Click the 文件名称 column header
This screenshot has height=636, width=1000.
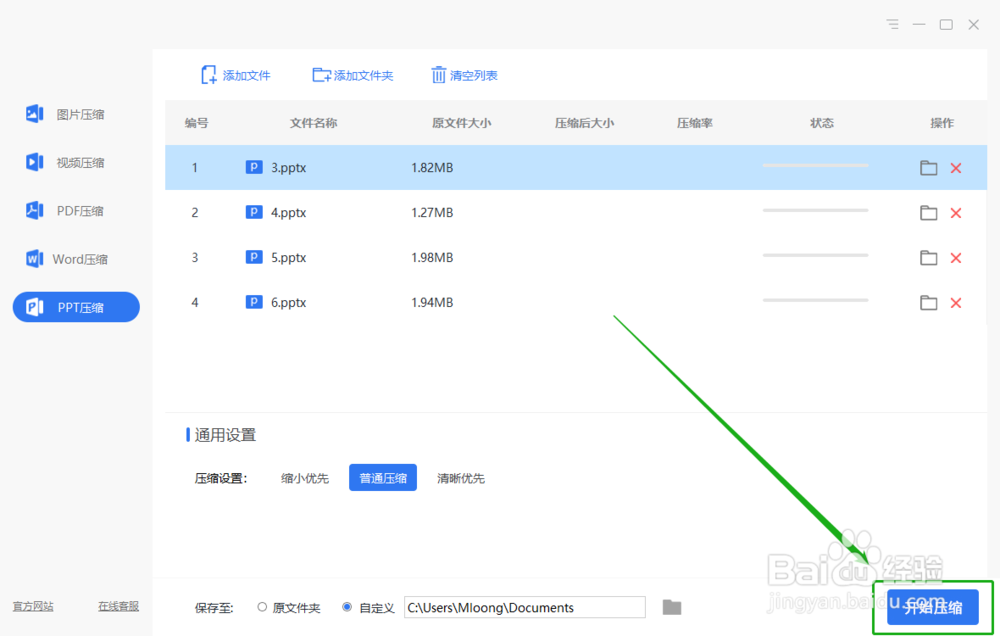(x=313, y=122)
